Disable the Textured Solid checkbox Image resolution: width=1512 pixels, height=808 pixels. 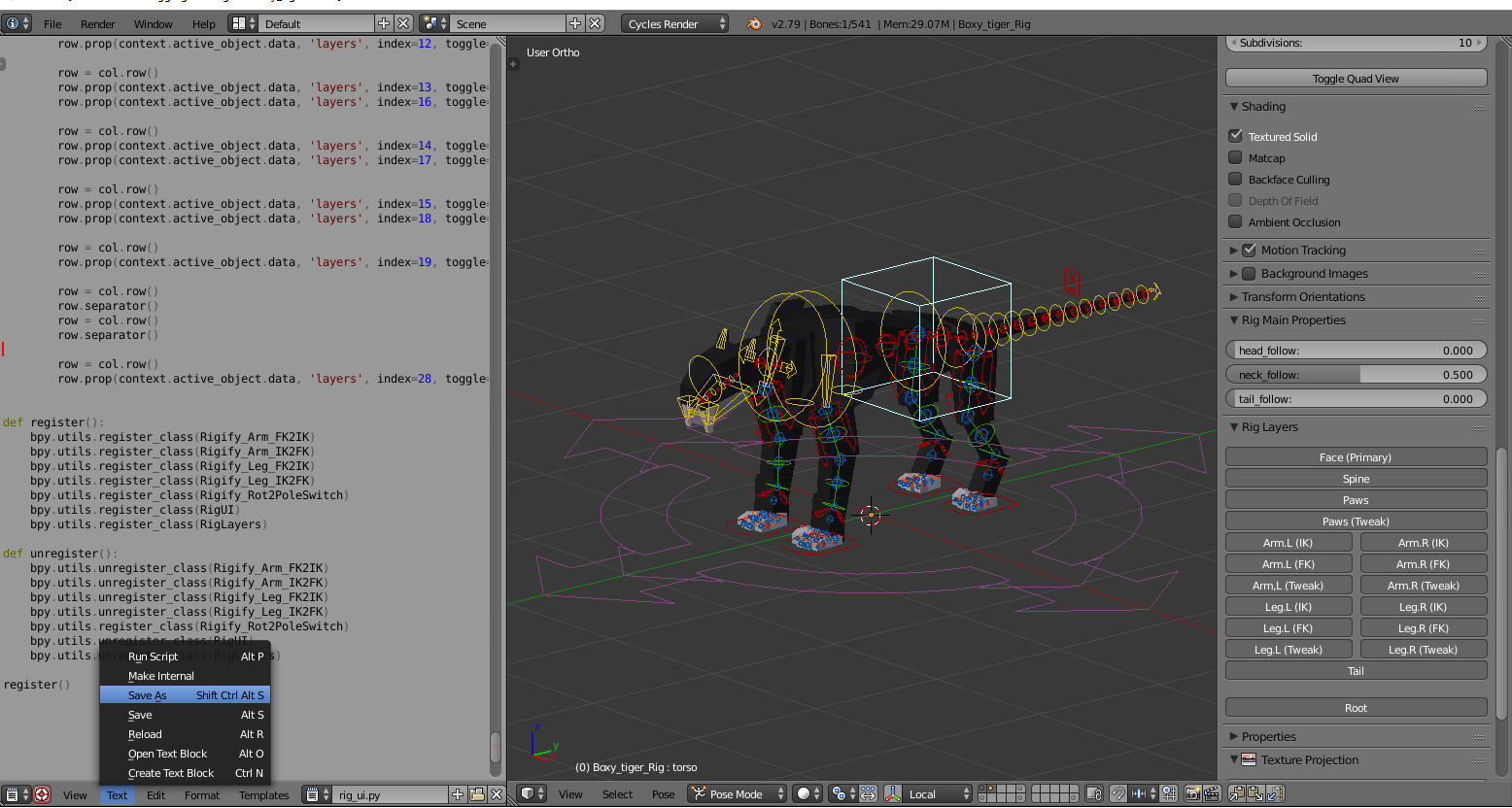(x=1236, y=136)
